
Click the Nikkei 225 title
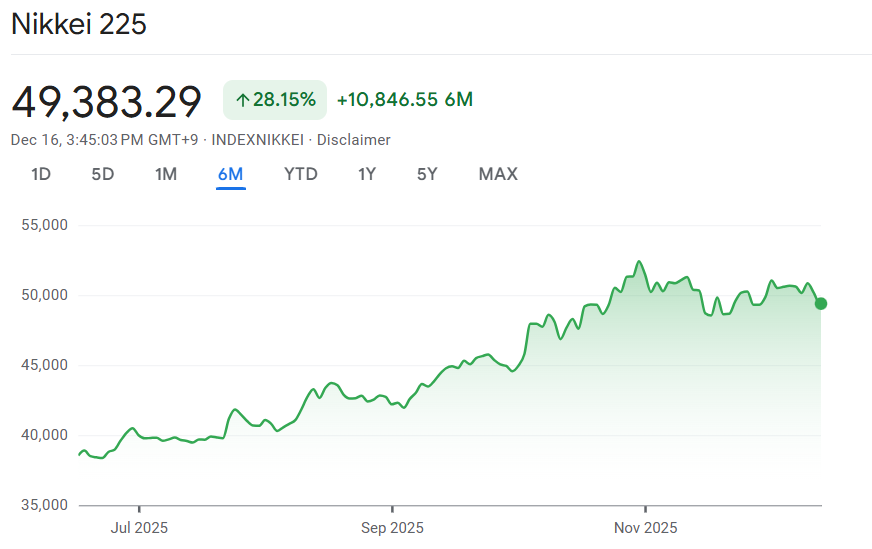(x=79, y=25)
